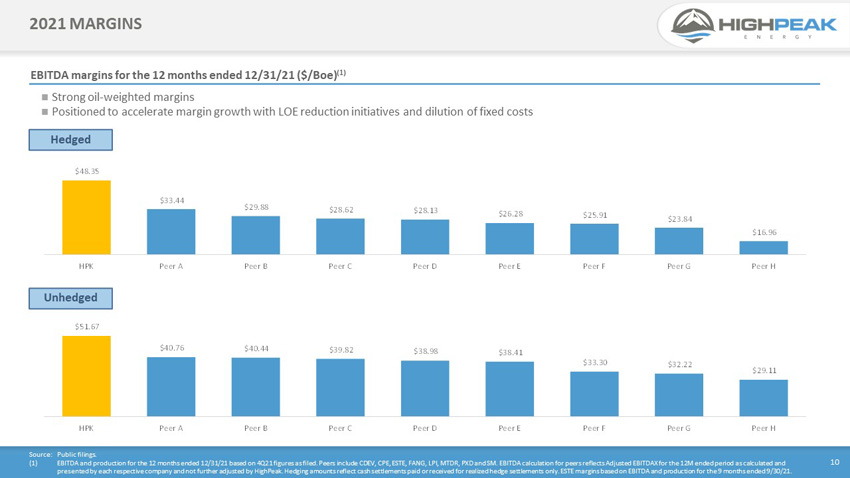Click the footnote (1) EBITDA explanation text
Image resolution: width=850 pixels, height=478 pixels.
coord(424,467)
